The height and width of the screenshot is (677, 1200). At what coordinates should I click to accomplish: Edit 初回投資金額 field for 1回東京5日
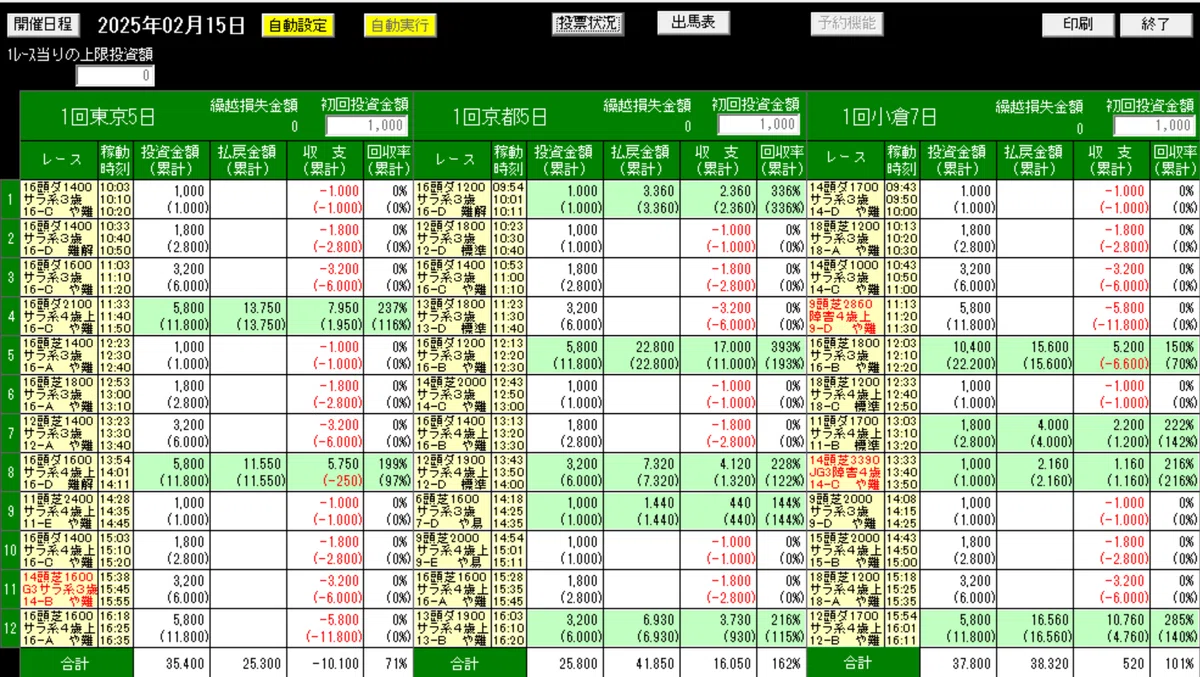[367, 125]
